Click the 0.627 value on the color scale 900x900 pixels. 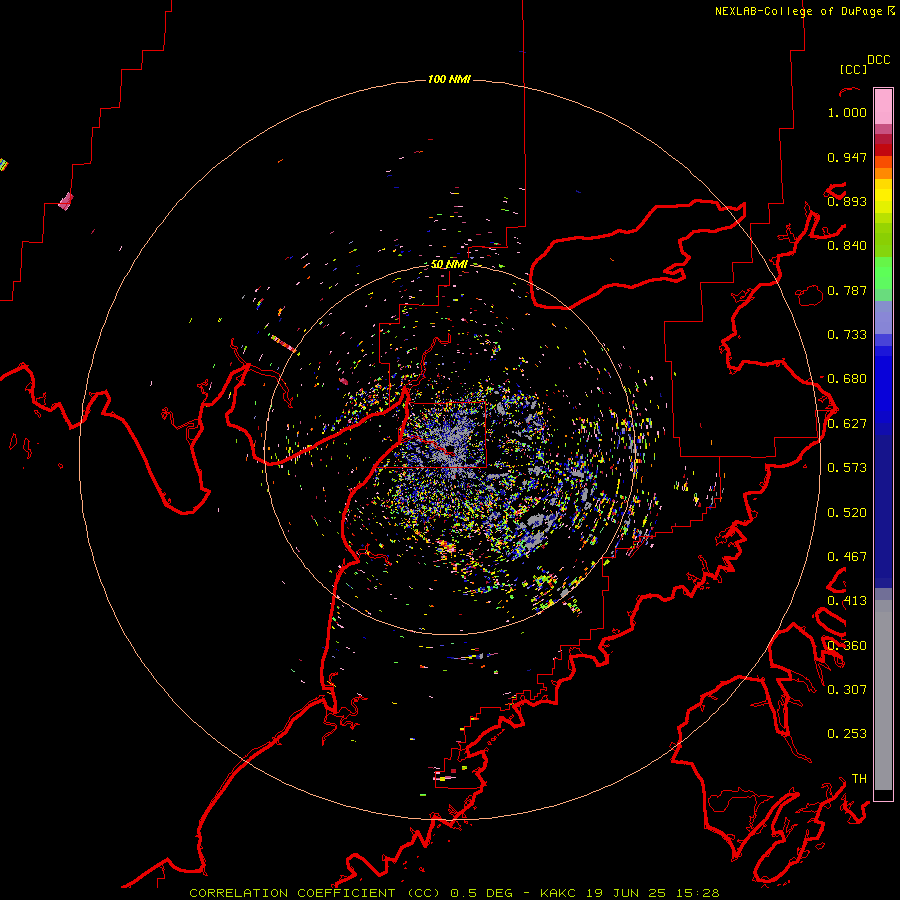point(847,424)
